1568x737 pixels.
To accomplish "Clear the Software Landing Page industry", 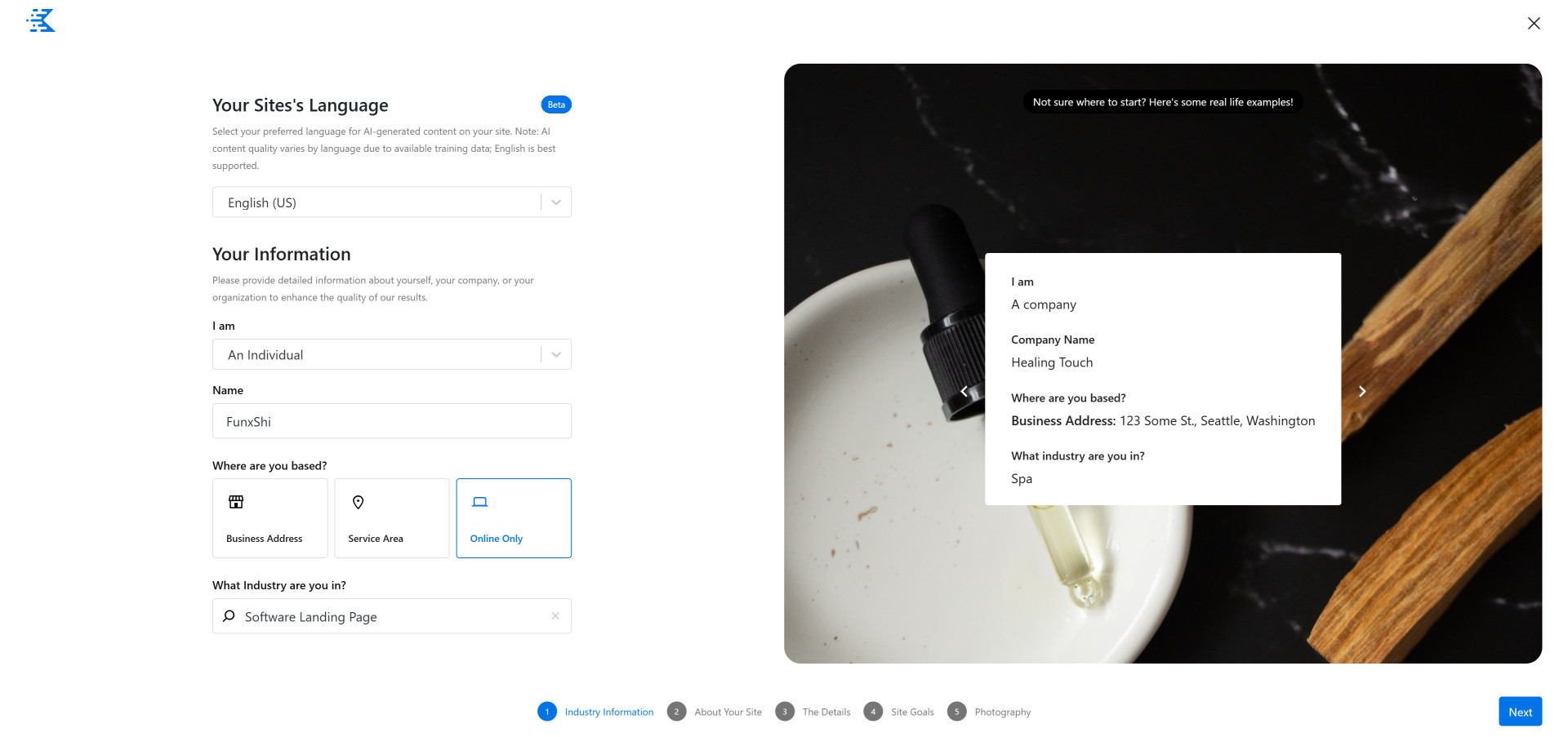I will tap(555, 616).
